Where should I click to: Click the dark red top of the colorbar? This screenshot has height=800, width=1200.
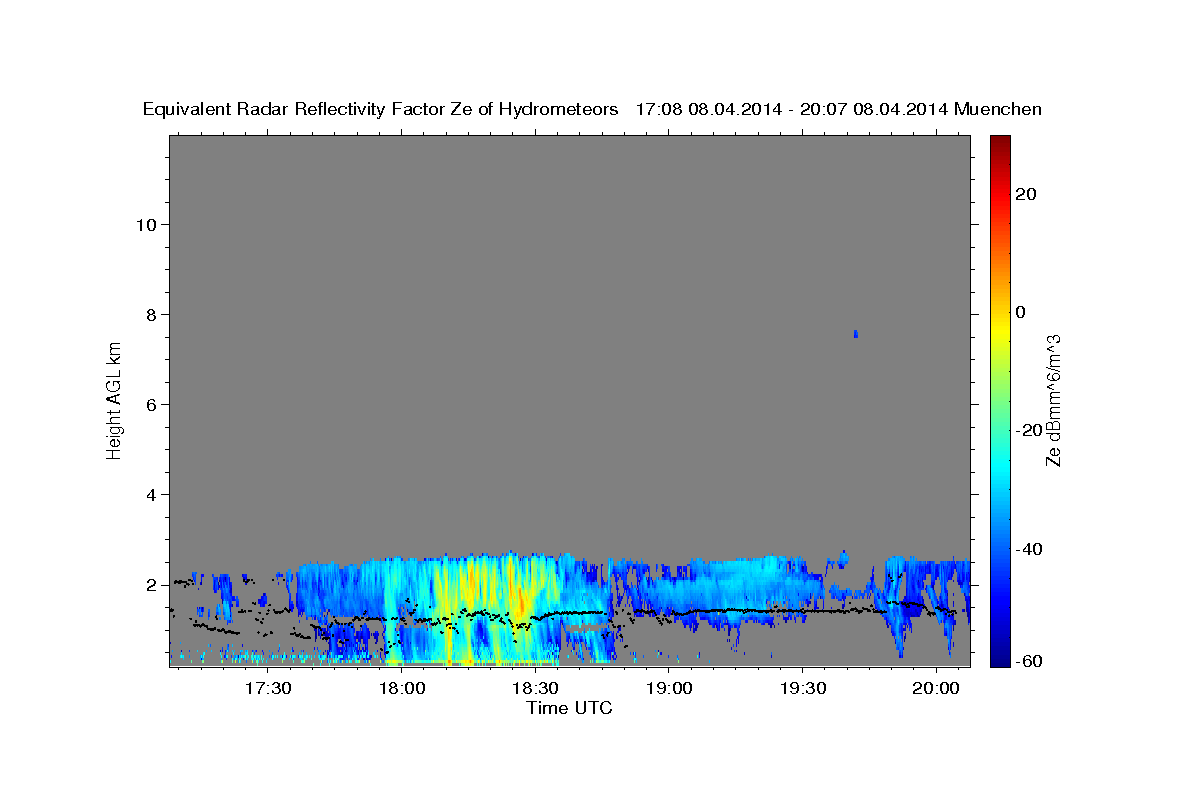(999, 145)
